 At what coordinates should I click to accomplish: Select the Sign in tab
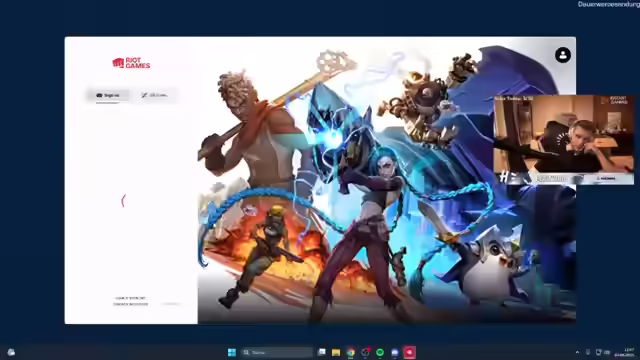[x=108, y=96]
